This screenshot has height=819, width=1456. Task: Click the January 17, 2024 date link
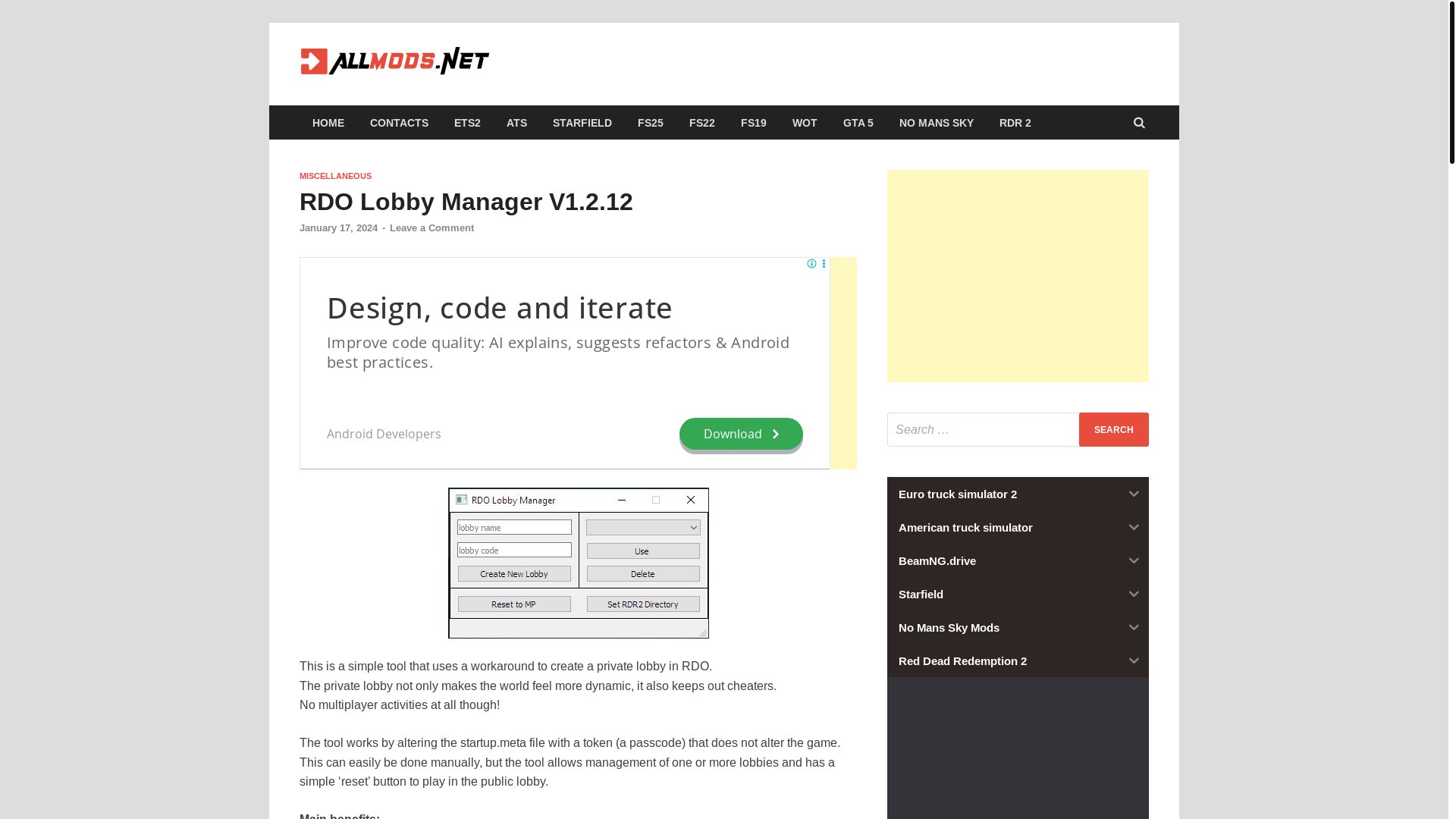click(x=338, y=228)
